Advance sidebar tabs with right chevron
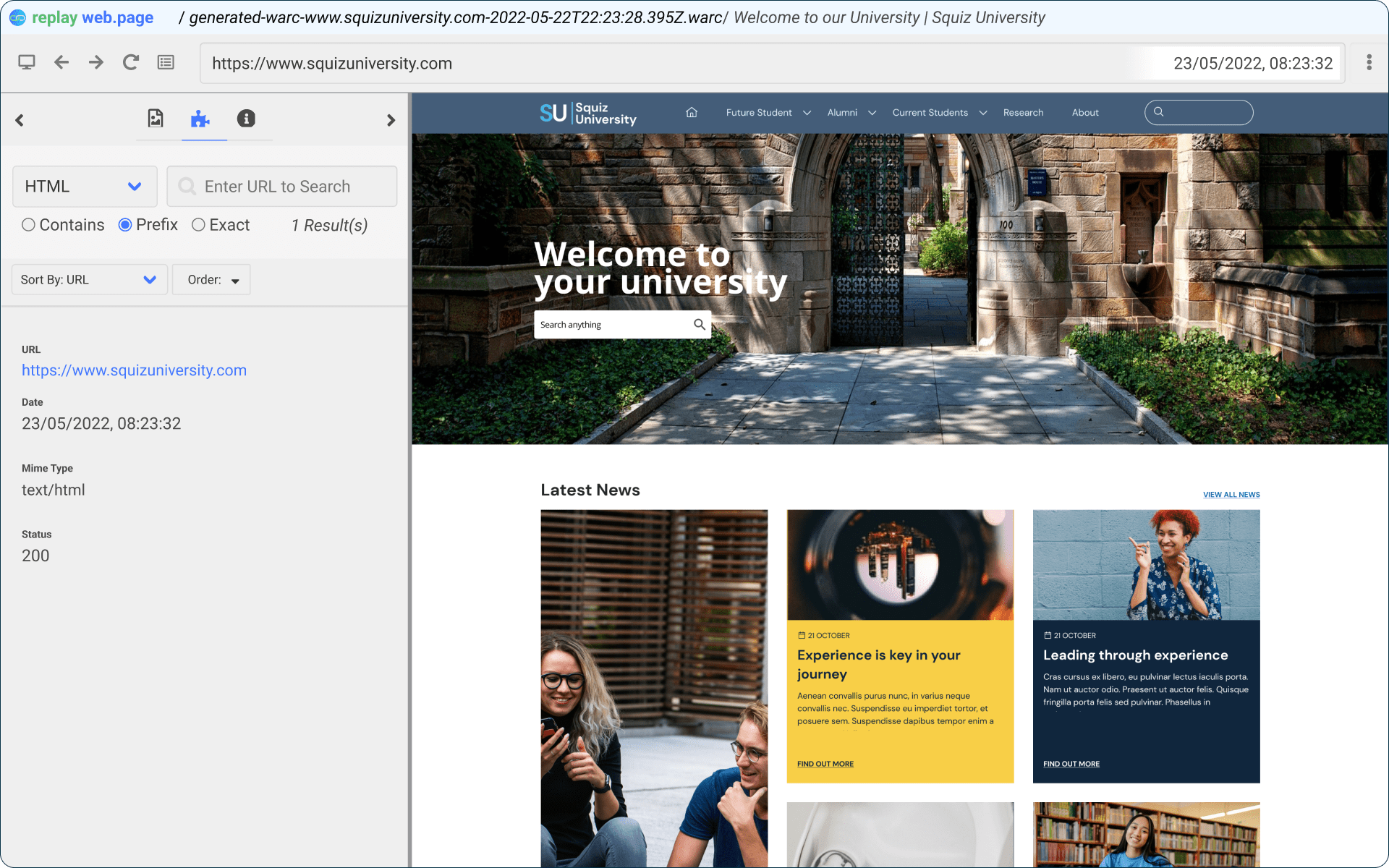Image resolution: width=1389 pixels, height=868 pixels. click(391, 120)
